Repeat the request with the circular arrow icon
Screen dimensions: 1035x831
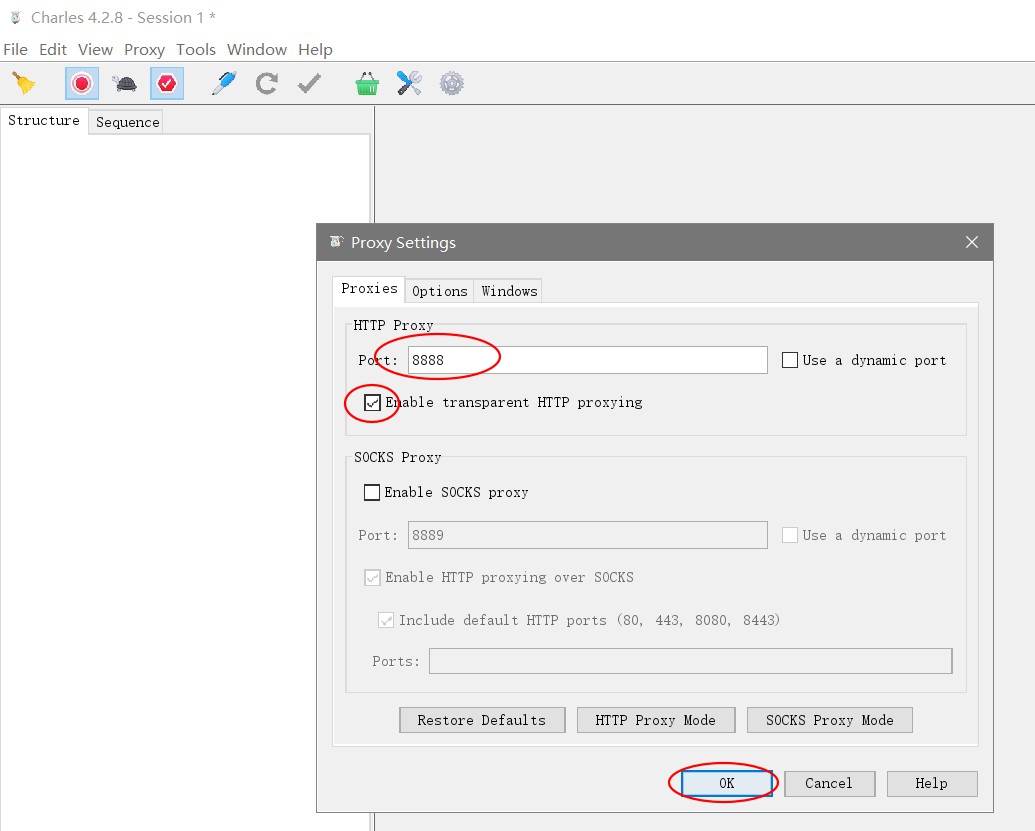tap(267, 83)
